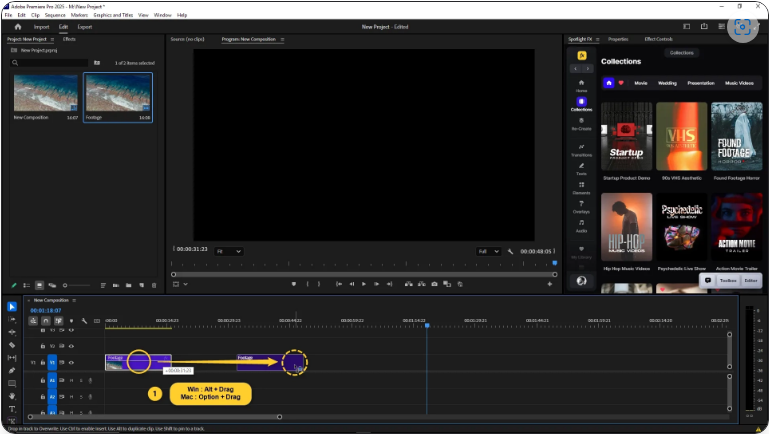Switch to the Properties tab
The height and width of the screenshot is (434, 769).
pyautogui.click(x=618, y=39)
